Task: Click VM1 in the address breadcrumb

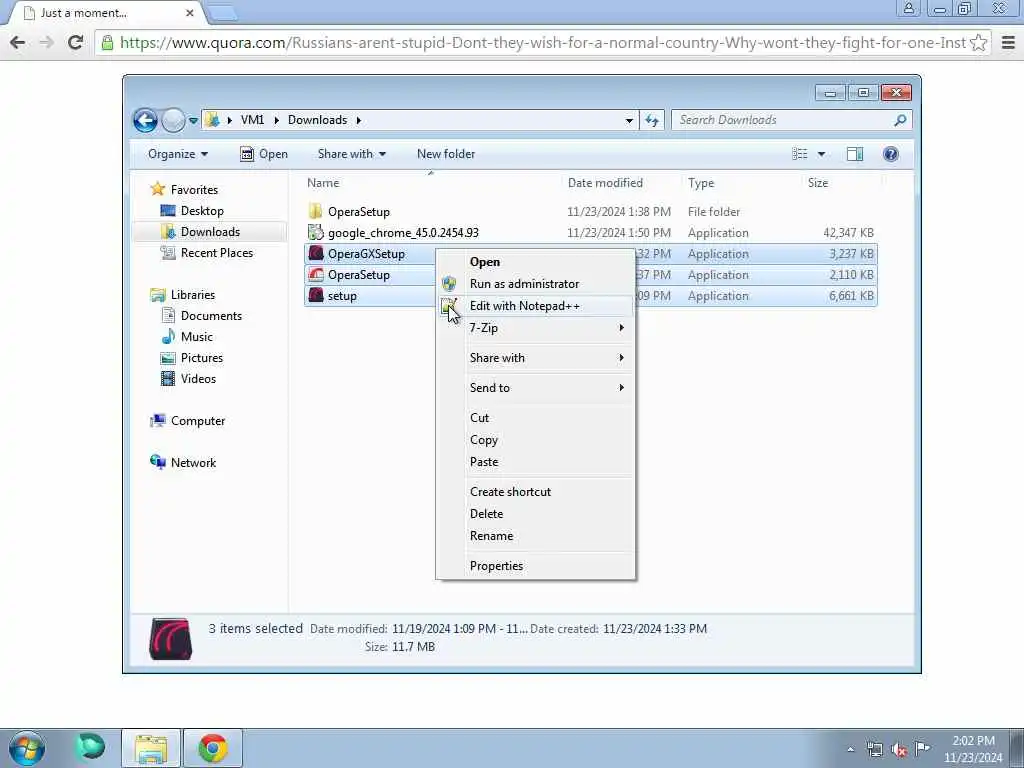Action: pos(252,120)
